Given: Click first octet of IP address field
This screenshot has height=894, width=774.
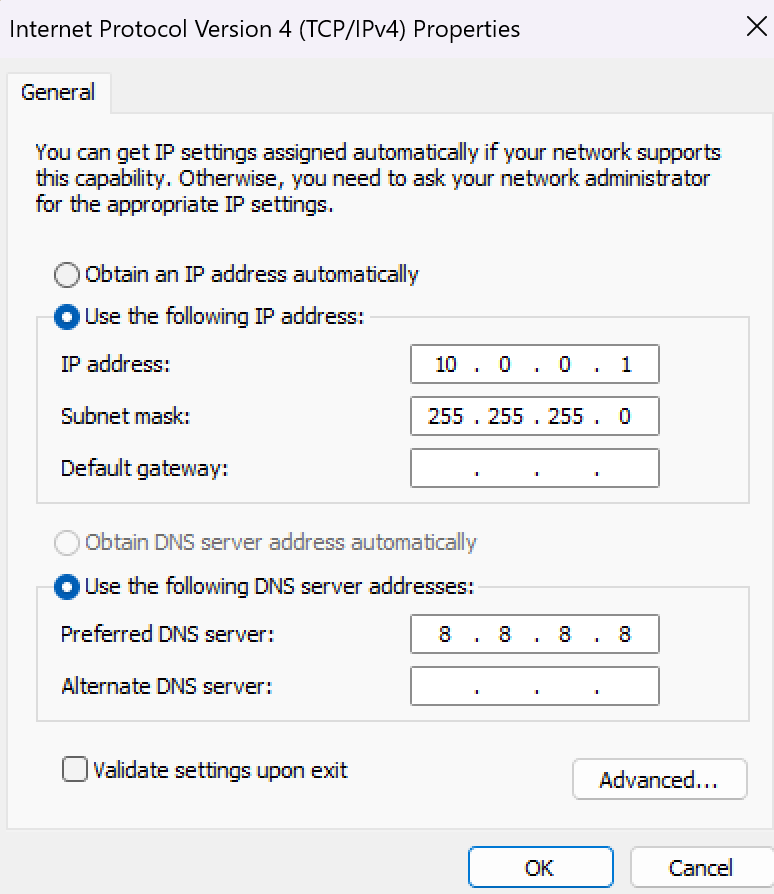Looking at the screenshot, I should point(445,364).
